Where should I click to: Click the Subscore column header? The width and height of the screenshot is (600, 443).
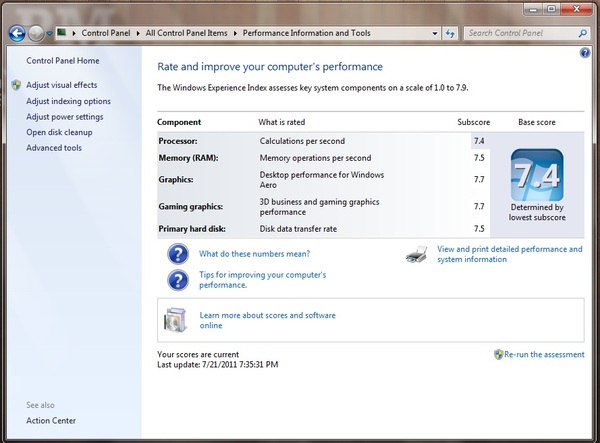[x=474, y=122]
